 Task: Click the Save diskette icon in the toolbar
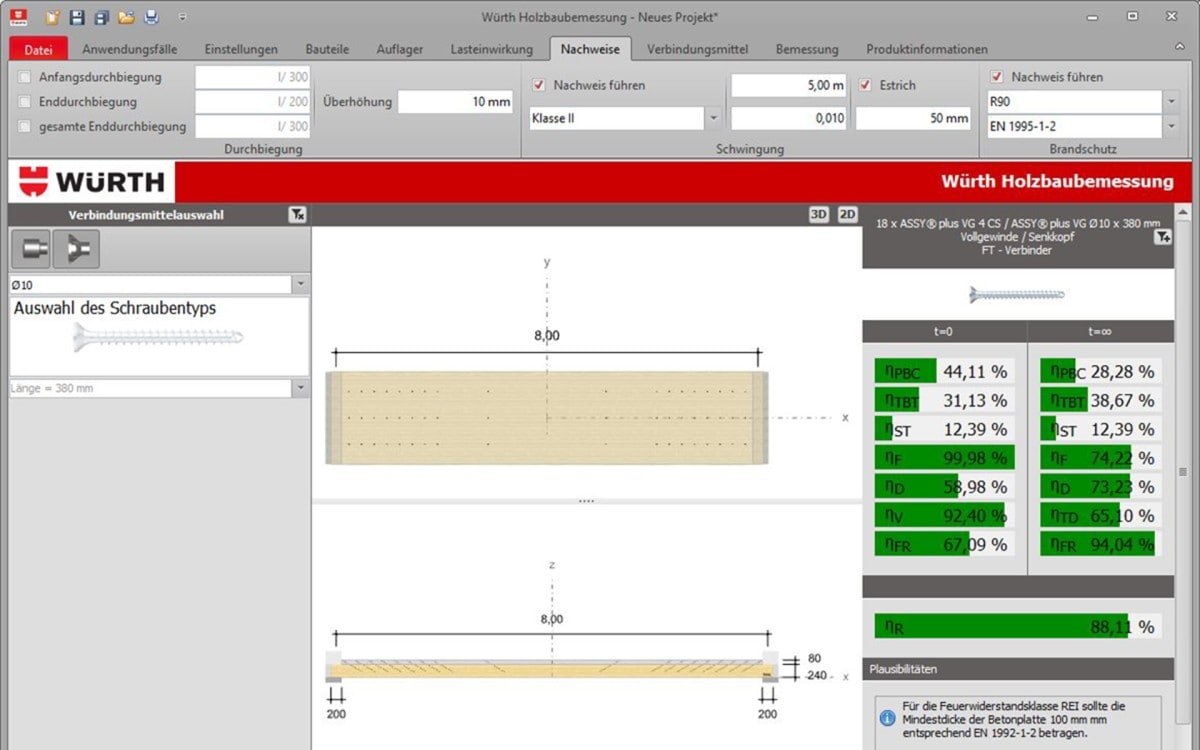pos(75,17)
